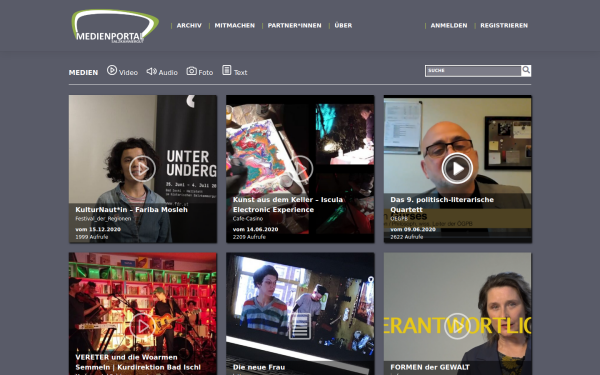Click the date vom 09.06.2020

coord(413,230)
